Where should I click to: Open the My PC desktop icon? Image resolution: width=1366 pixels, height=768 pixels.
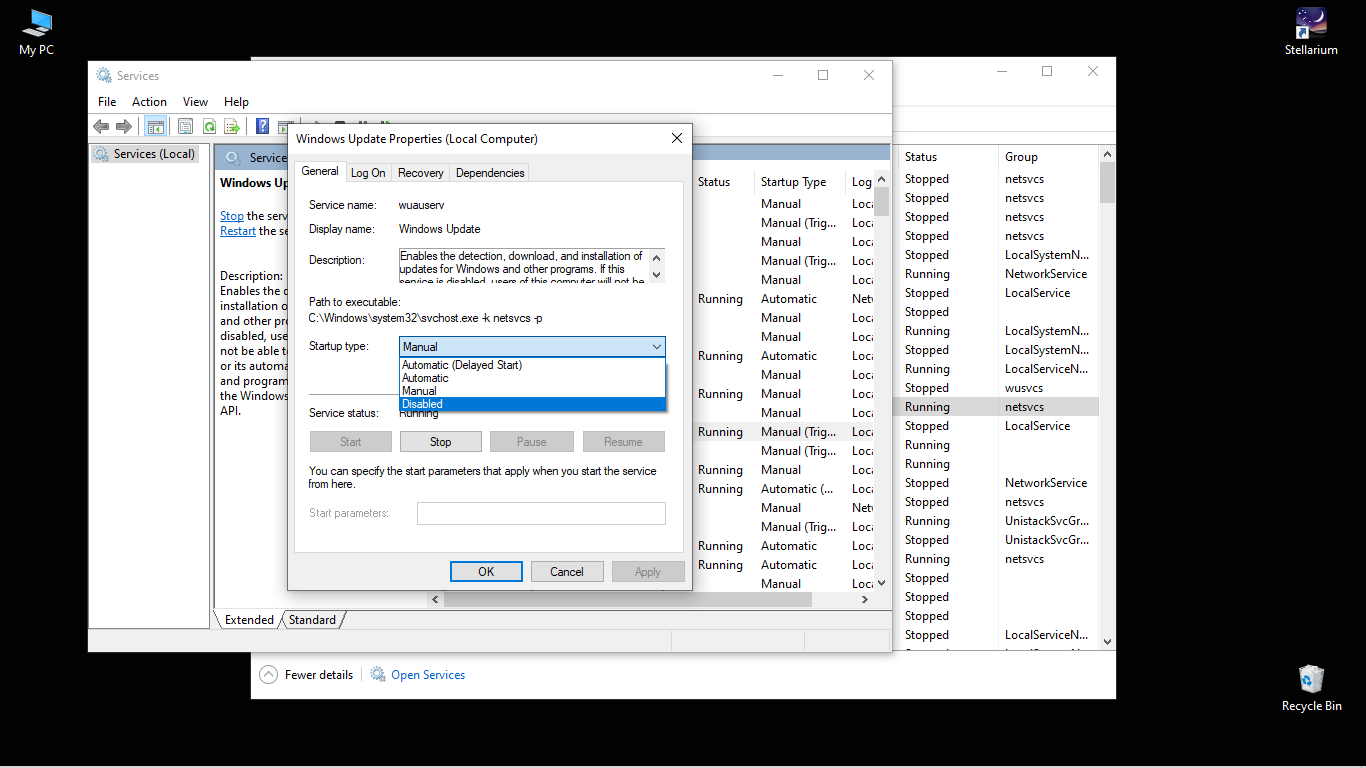pyautogui.click(x=37, y=32)
